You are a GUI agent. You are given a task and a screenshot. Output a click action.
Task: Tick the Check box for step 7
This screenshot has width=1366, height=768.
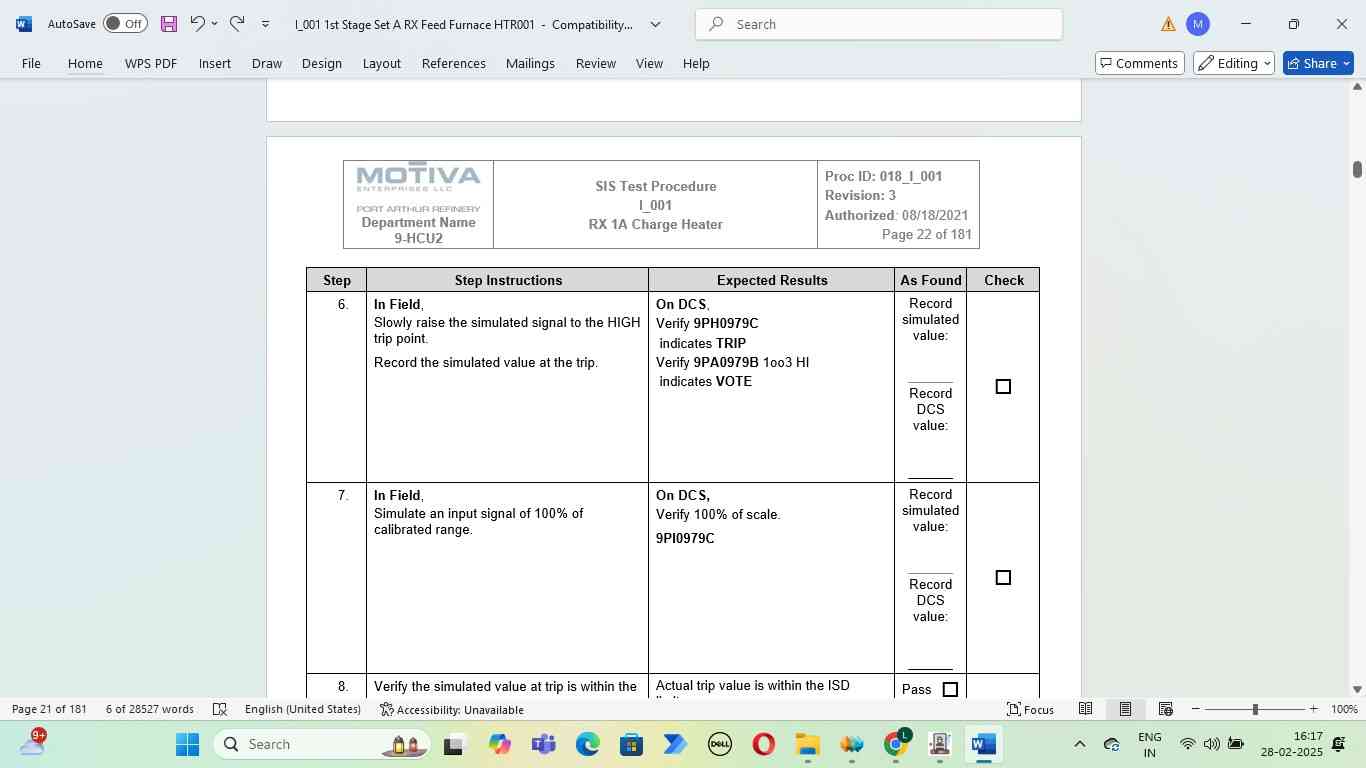click(x=1003, y=578)
